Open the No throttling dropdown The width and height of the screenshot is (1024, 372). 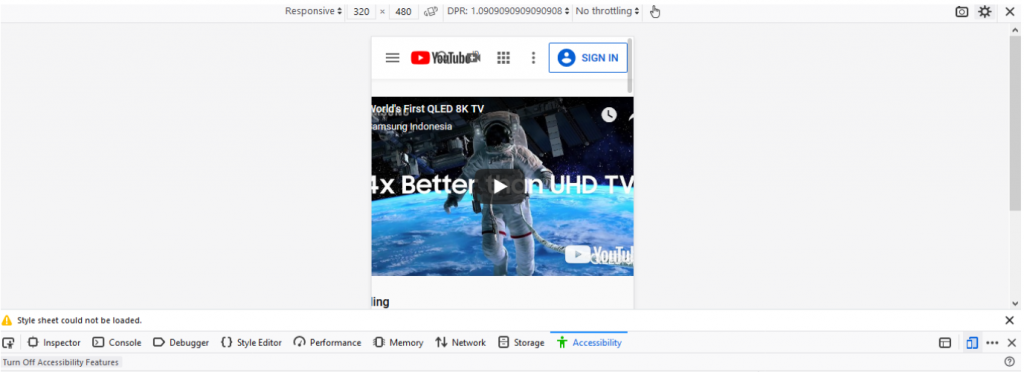coord(607,11)
